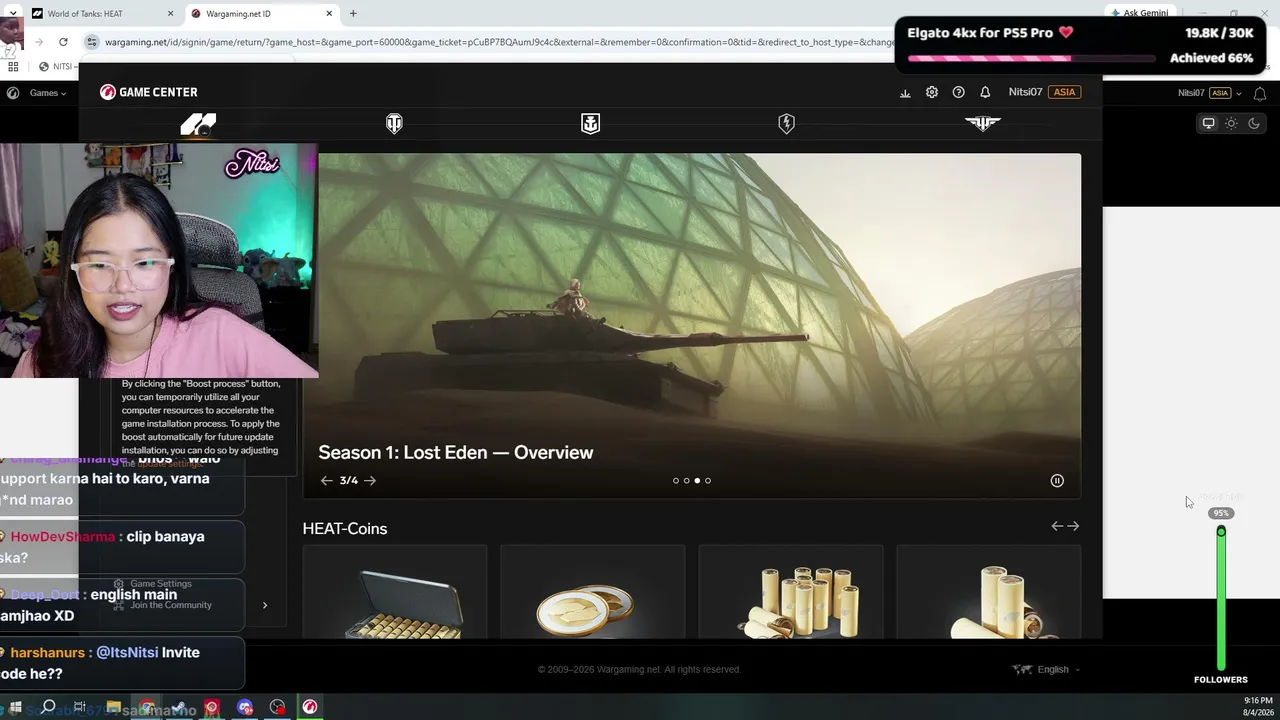This screenshot has height=720, width=1280.
Task: Go to next banner slide
Action: click(x=370, y=481)
